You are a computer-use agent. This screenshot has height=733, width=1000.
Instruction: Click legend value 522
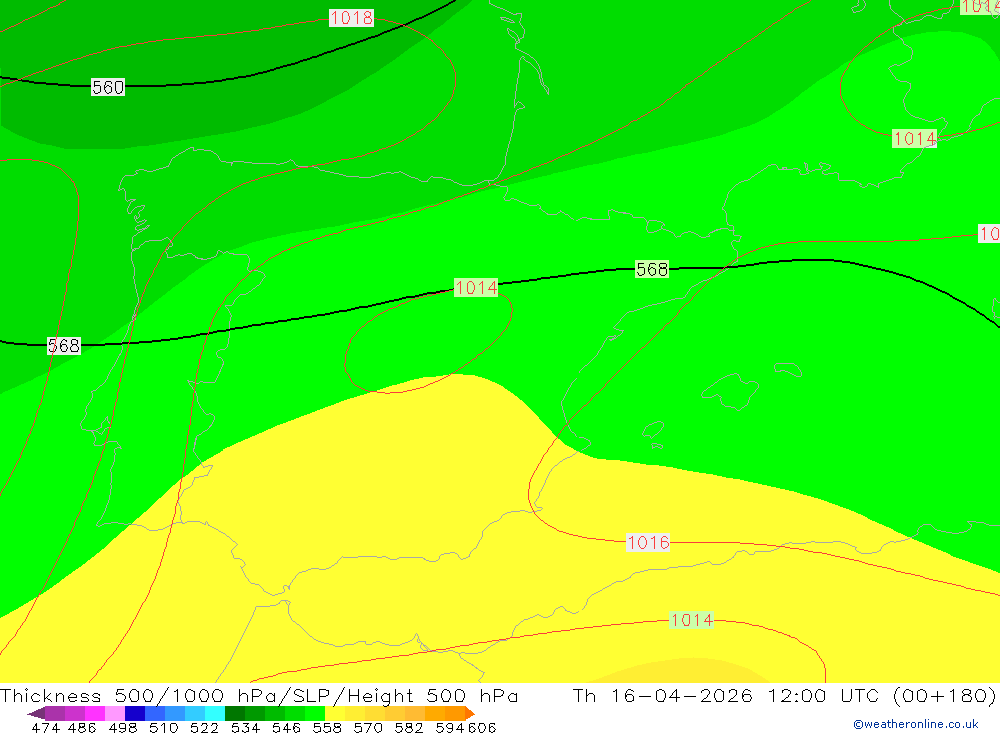click(204, 727)
